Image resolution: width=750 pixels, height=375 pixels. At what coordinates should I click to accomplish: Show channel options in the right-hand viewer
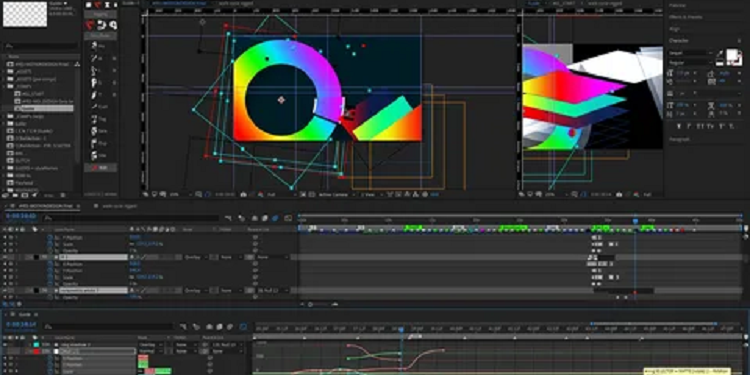tap(637, 195)
